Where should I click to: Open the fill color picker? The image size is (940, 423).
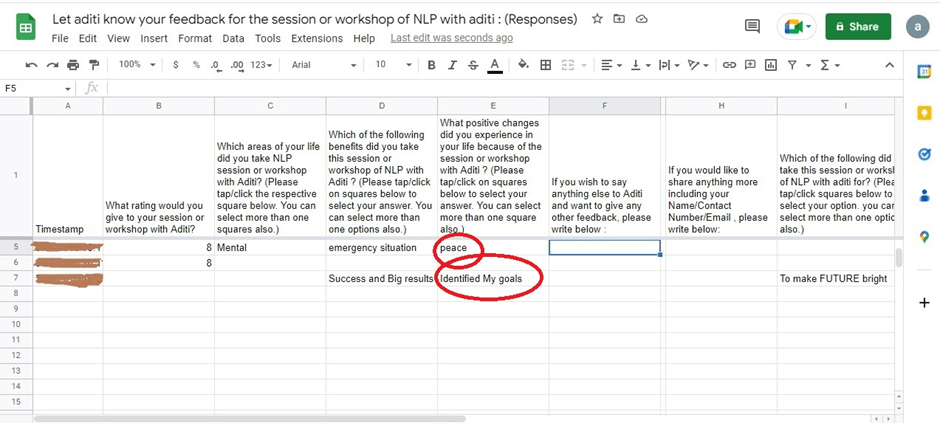pyautogui.click(x=520, y=65)
